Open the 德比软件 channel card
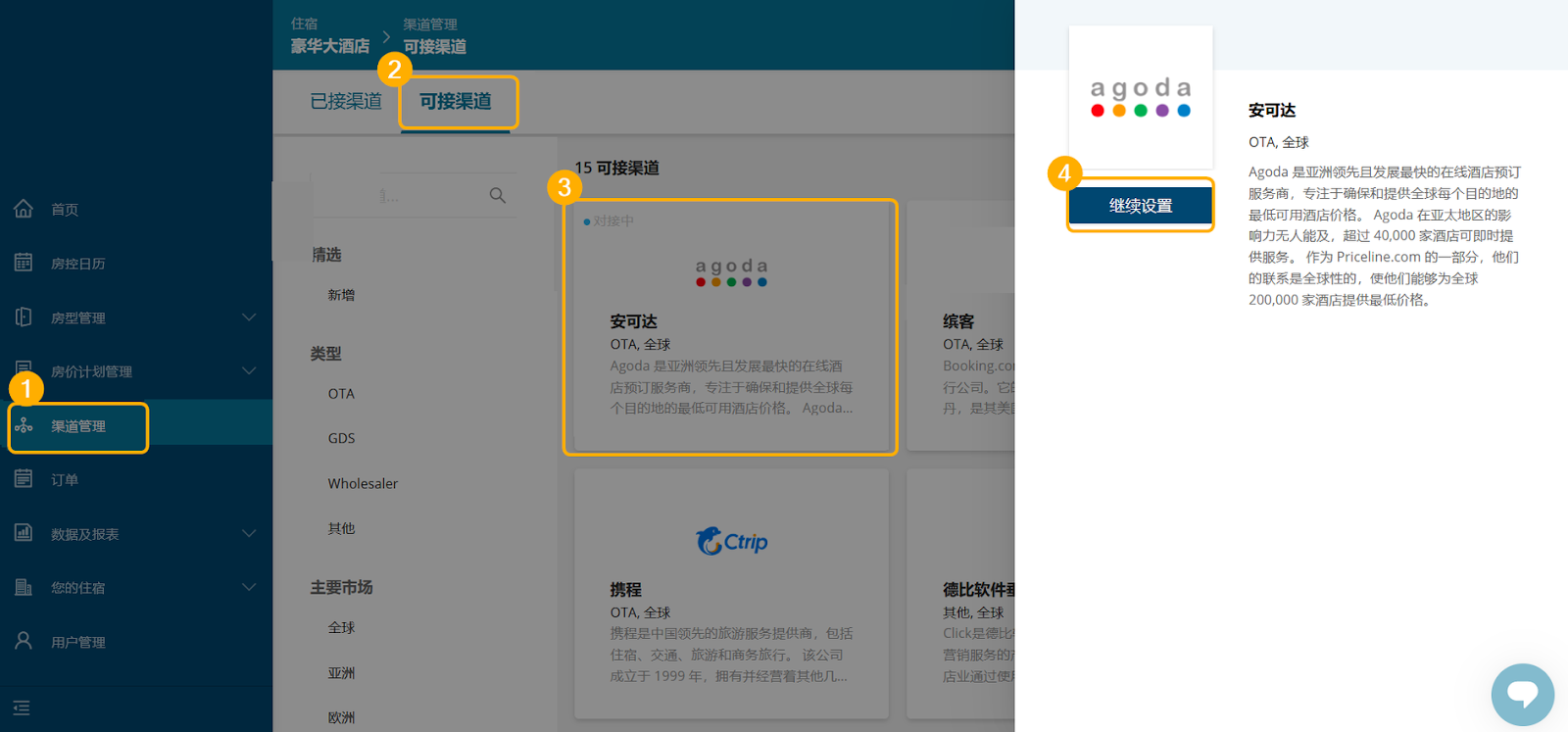Viewport: 1568px width, 732px height. click(961, 594)
